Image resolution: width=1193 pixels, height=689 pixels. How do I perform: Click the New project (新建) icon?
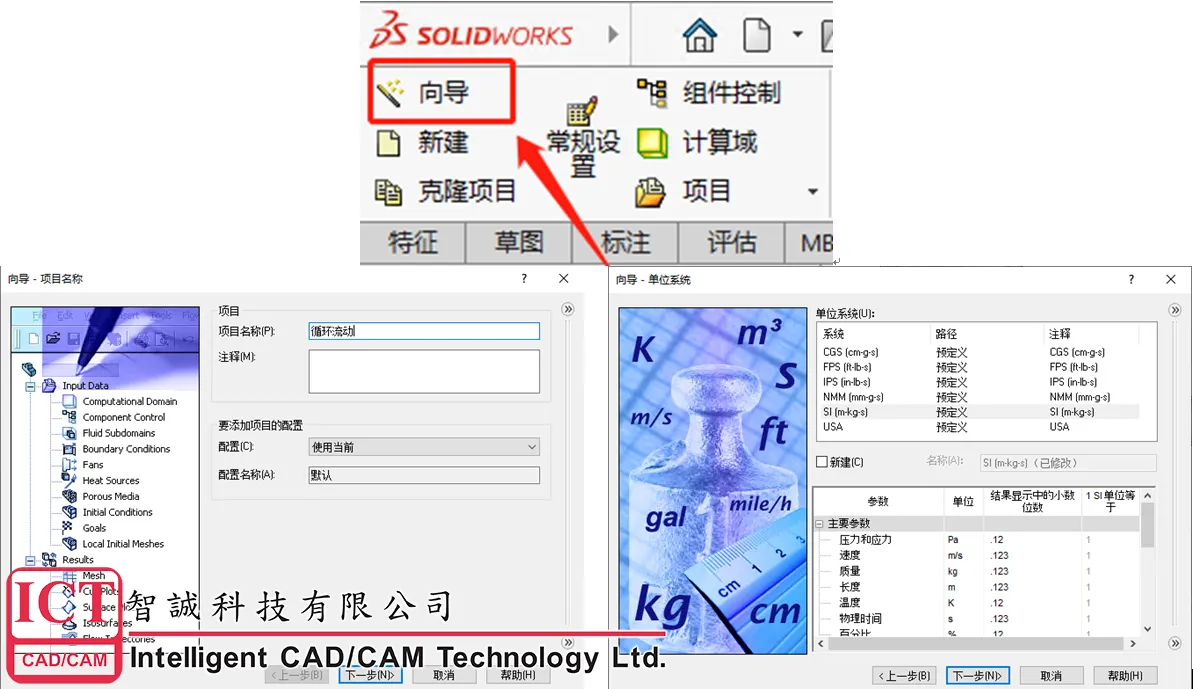pyautogui.click(x=388, y=143)
